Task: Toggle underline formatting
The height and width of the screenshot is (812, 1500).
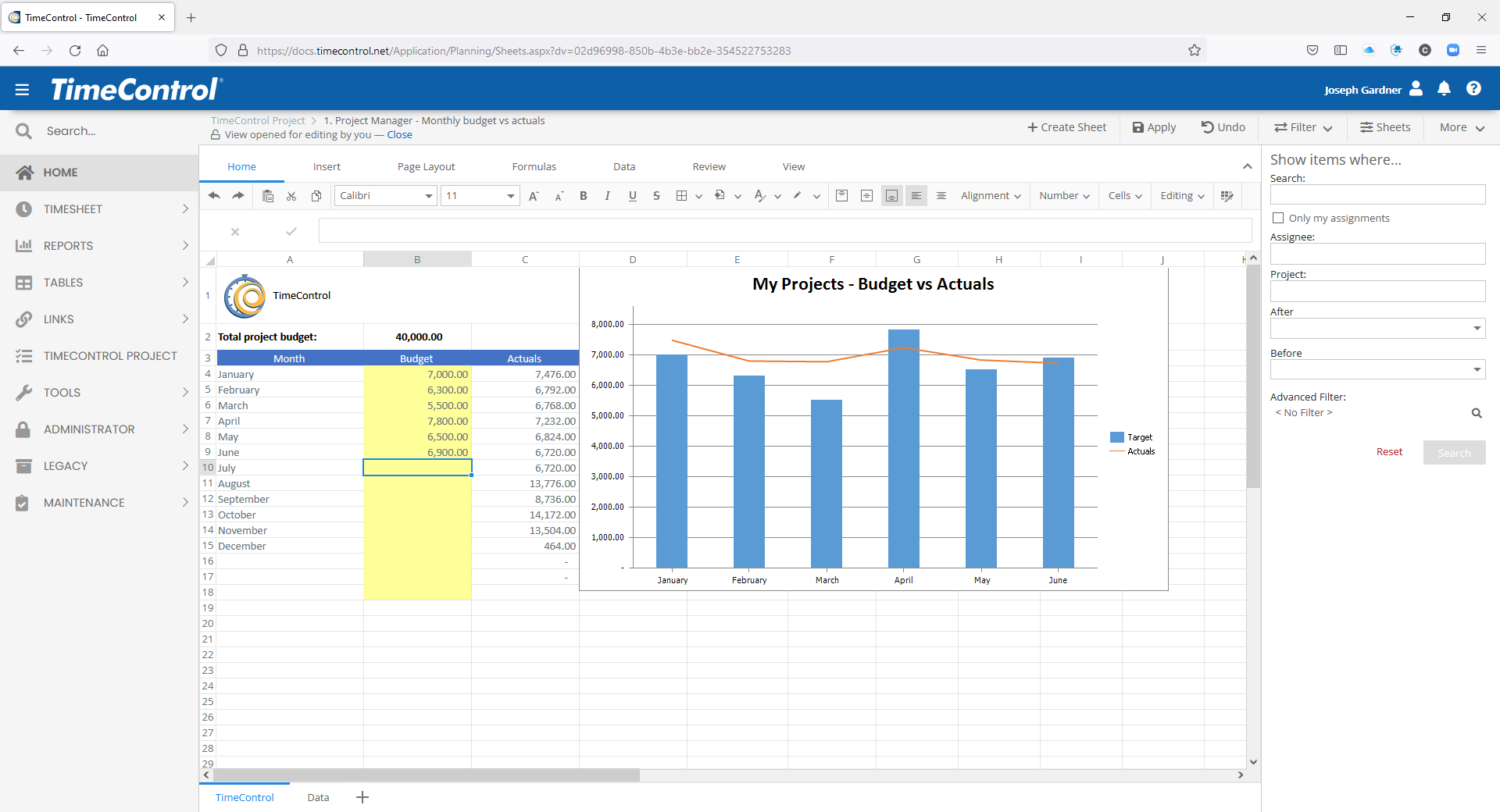Action: pos(632,196)
